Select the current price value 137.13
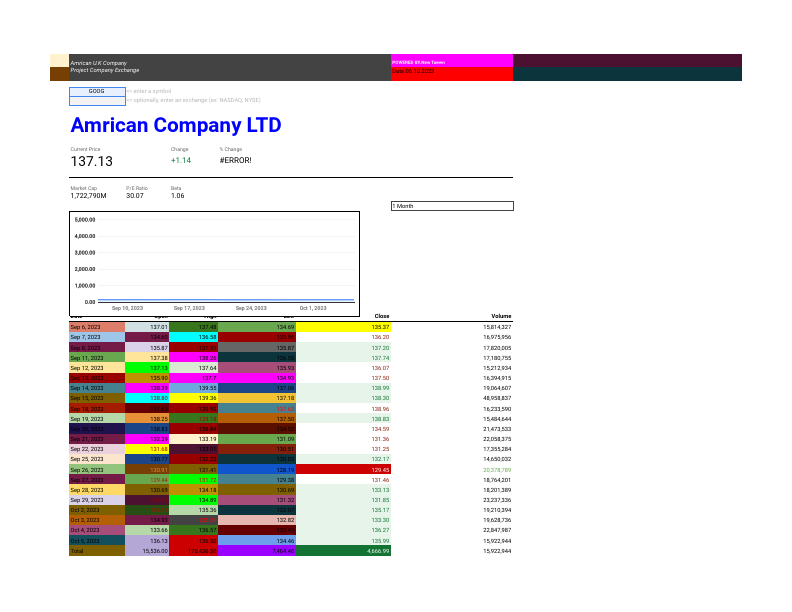This screenshot has height=612, width=792. [91, 161]
